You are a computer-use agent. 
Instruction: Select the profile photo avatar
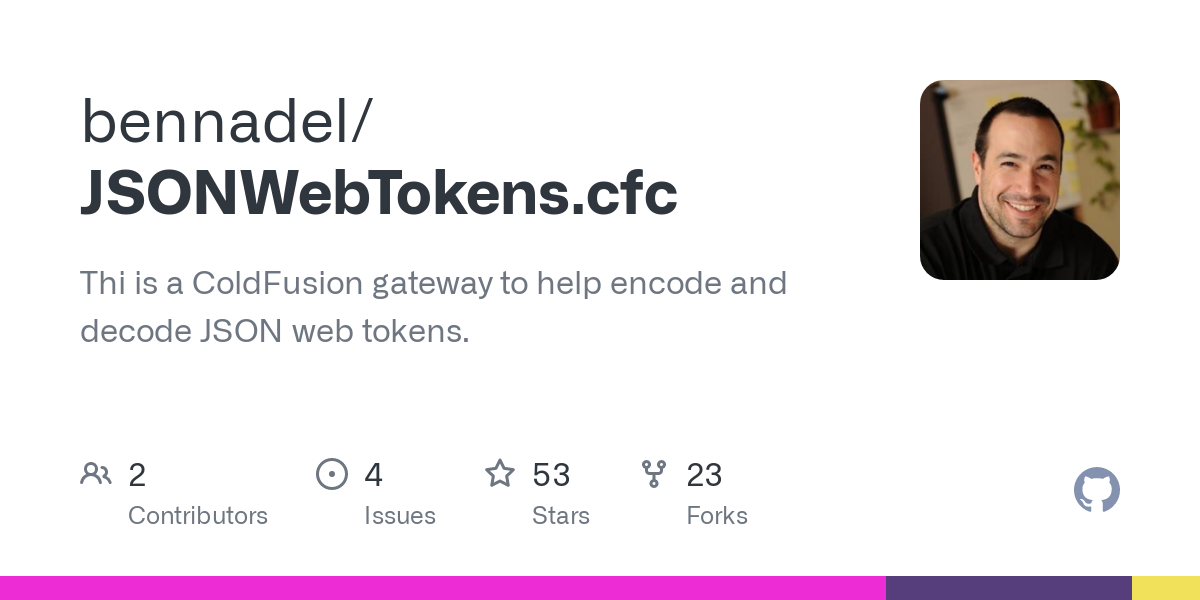click(x=1020, y=180)
